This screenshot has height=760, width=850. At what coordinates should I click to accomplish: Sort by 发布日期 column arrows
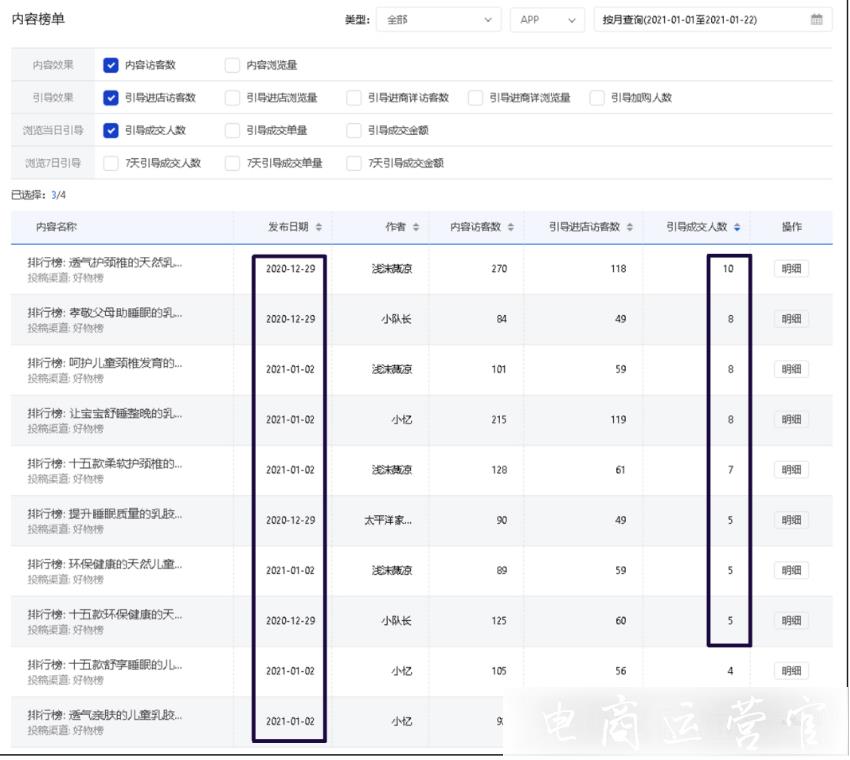[x=319, y=228]
